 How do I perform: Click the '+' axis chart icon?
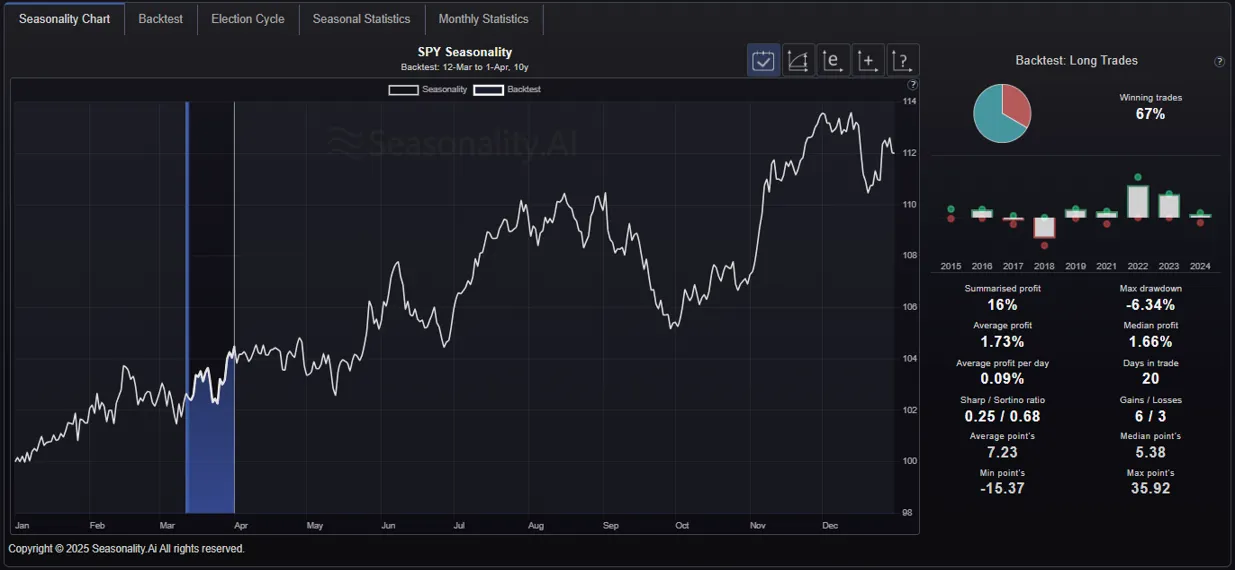pos(868,60)
